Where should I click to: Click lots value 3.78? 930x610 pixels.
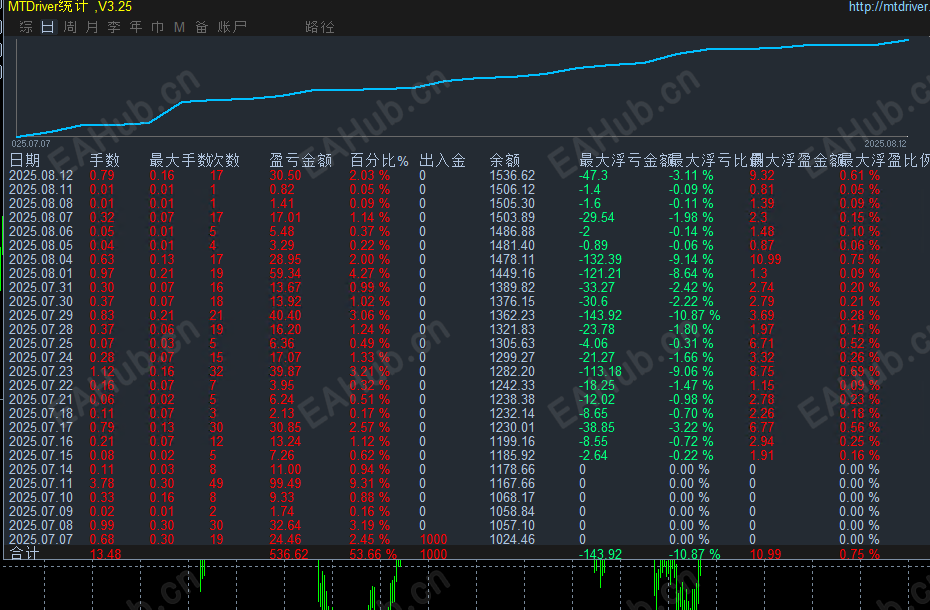click(102, 484)
